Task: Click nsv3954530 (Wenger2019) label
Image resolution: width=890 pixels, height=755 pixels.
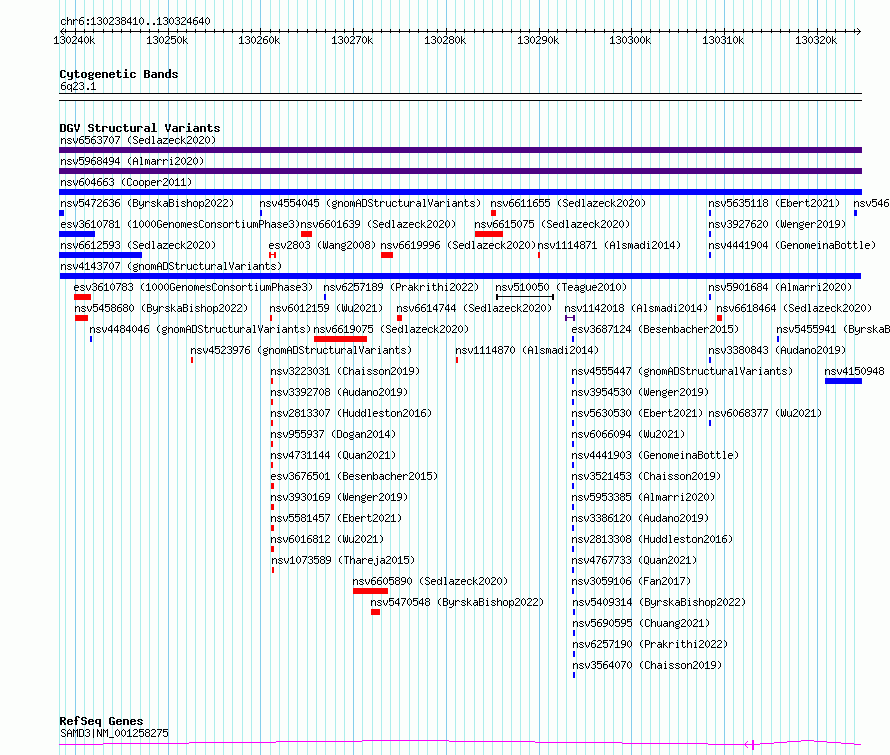Action: [640, 392]
